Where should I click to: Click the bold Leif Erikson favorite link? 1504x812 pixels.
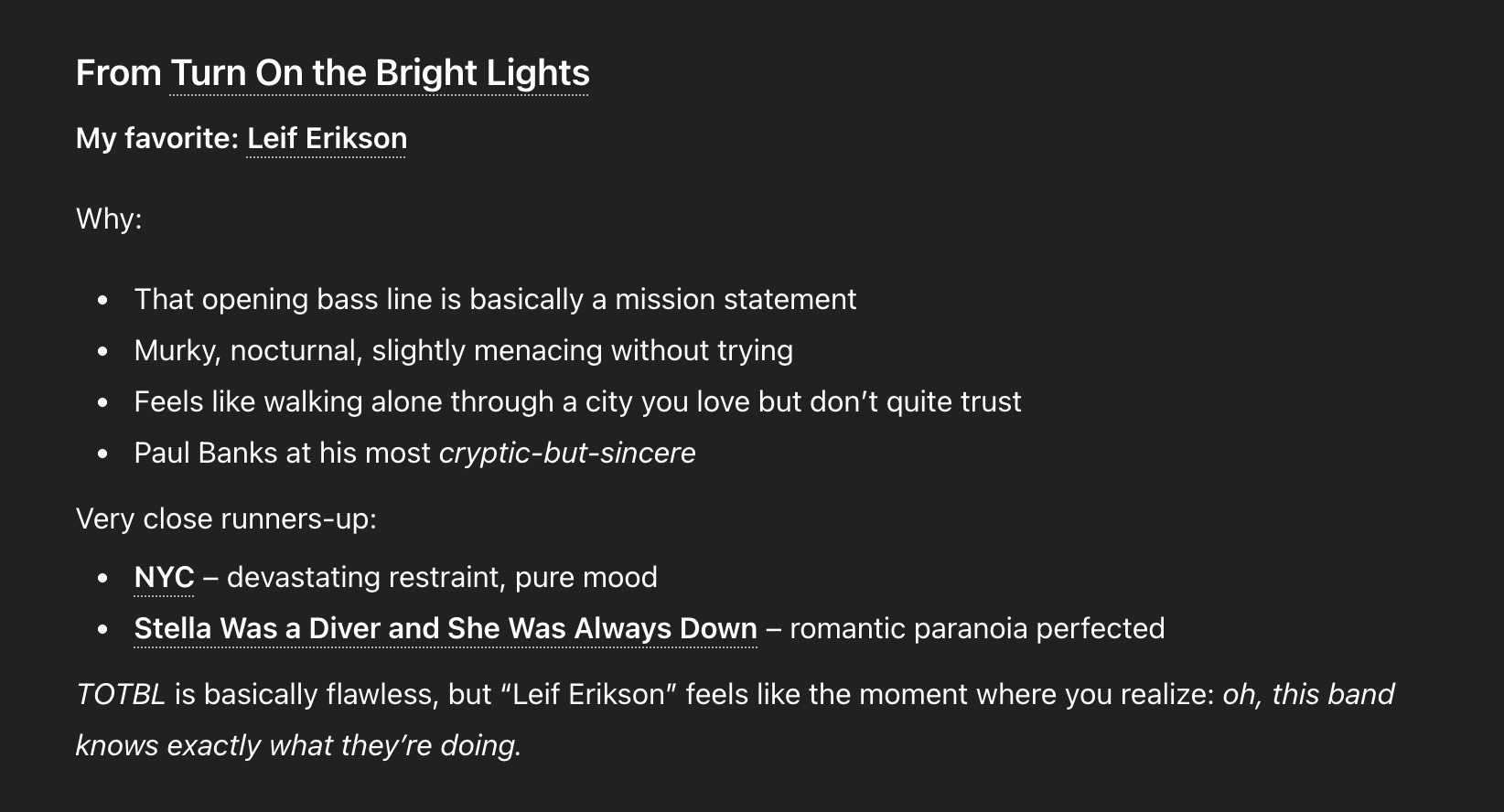(327, 138)
